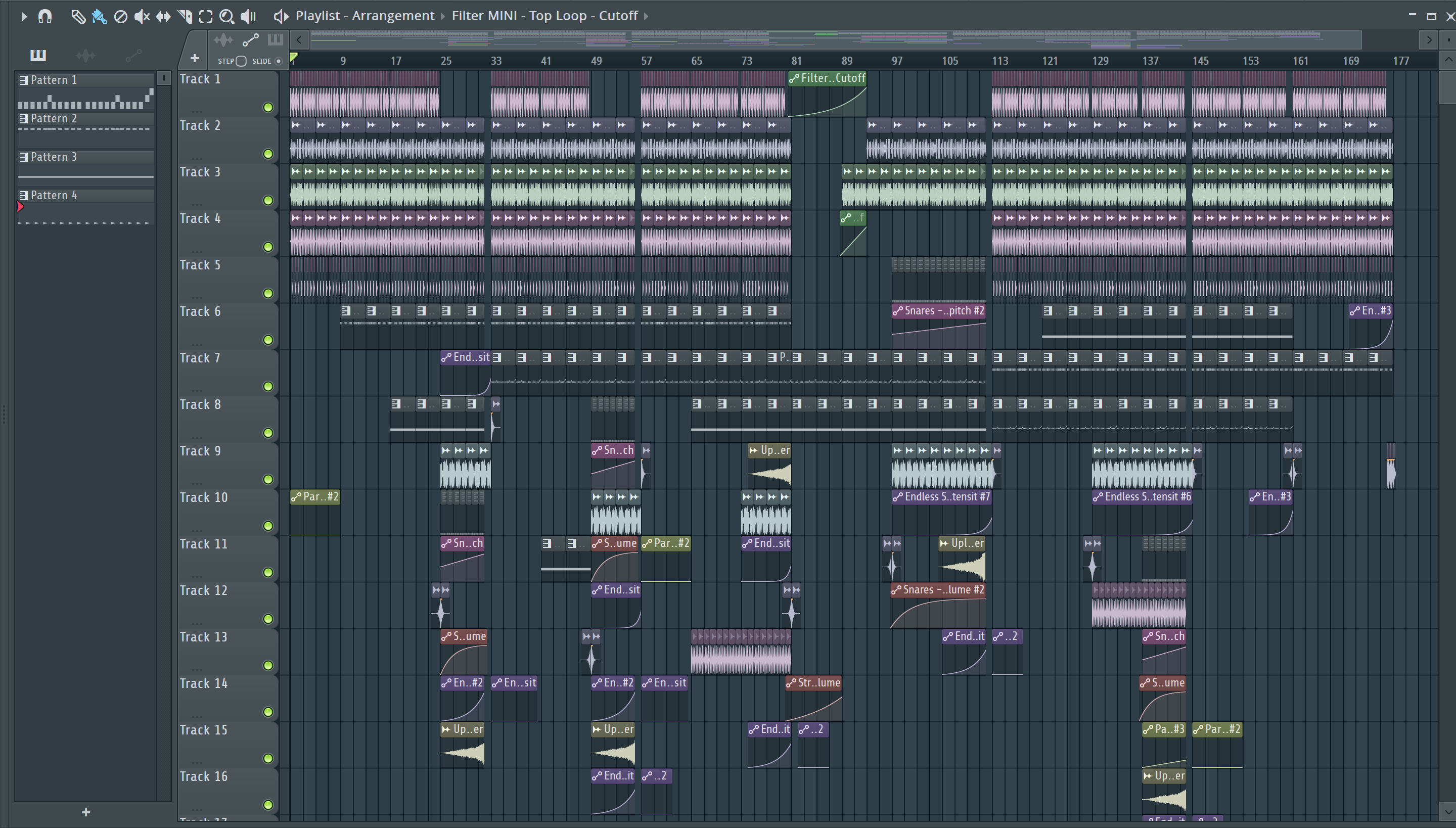Click the song start position marker
Image resolution: width=1456 pixels, height=828 pixels.
pyautogui.click(x=293, y=58)
